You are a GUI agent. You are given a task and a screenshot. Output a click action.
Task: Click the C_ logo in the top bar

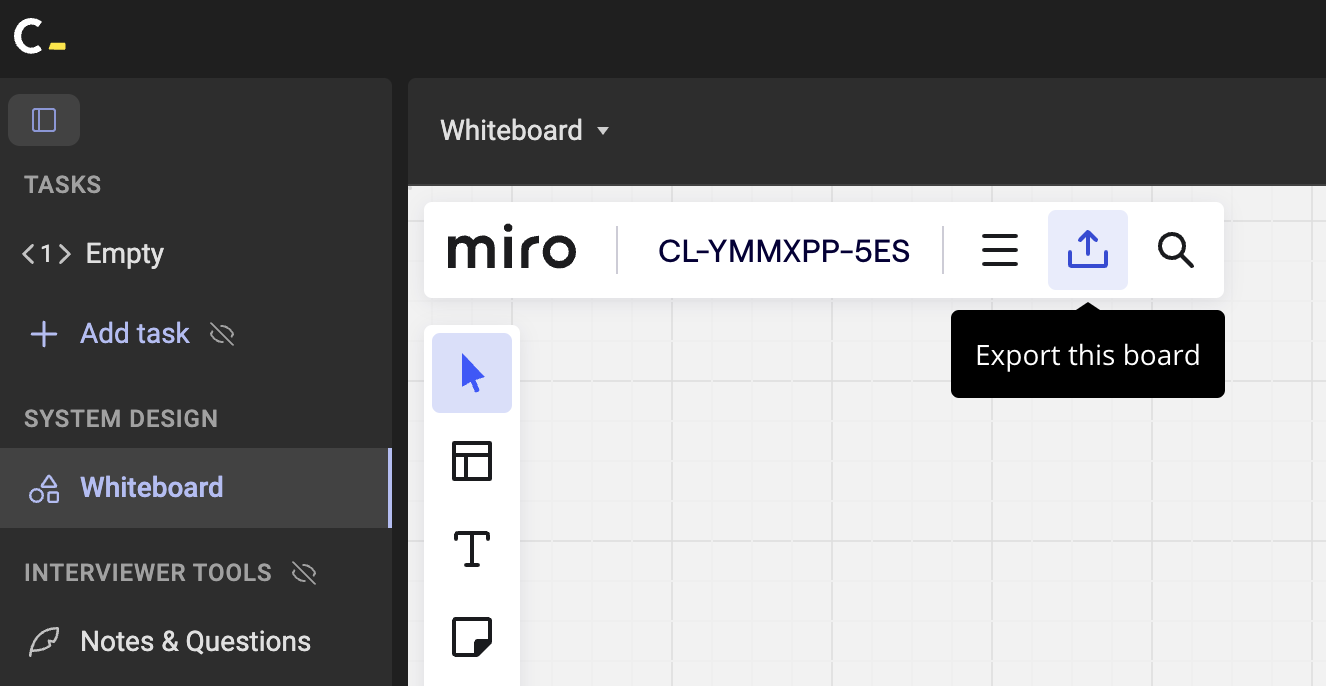click(x=40, y=37)
